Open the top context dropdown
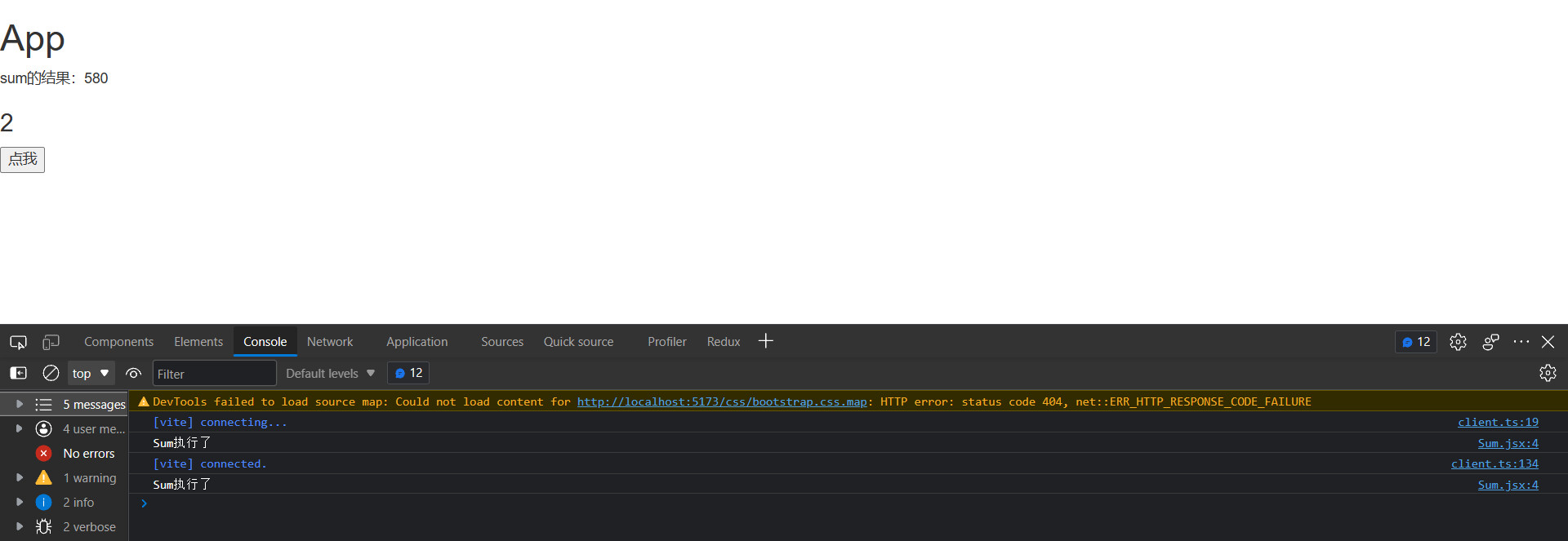The height and width of the screenshot is (541, 1568). [91, 373]
